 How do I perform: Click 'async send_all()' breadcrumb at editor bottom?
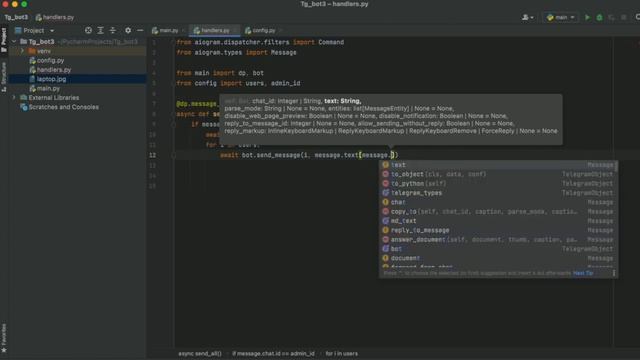pos(200,353)
